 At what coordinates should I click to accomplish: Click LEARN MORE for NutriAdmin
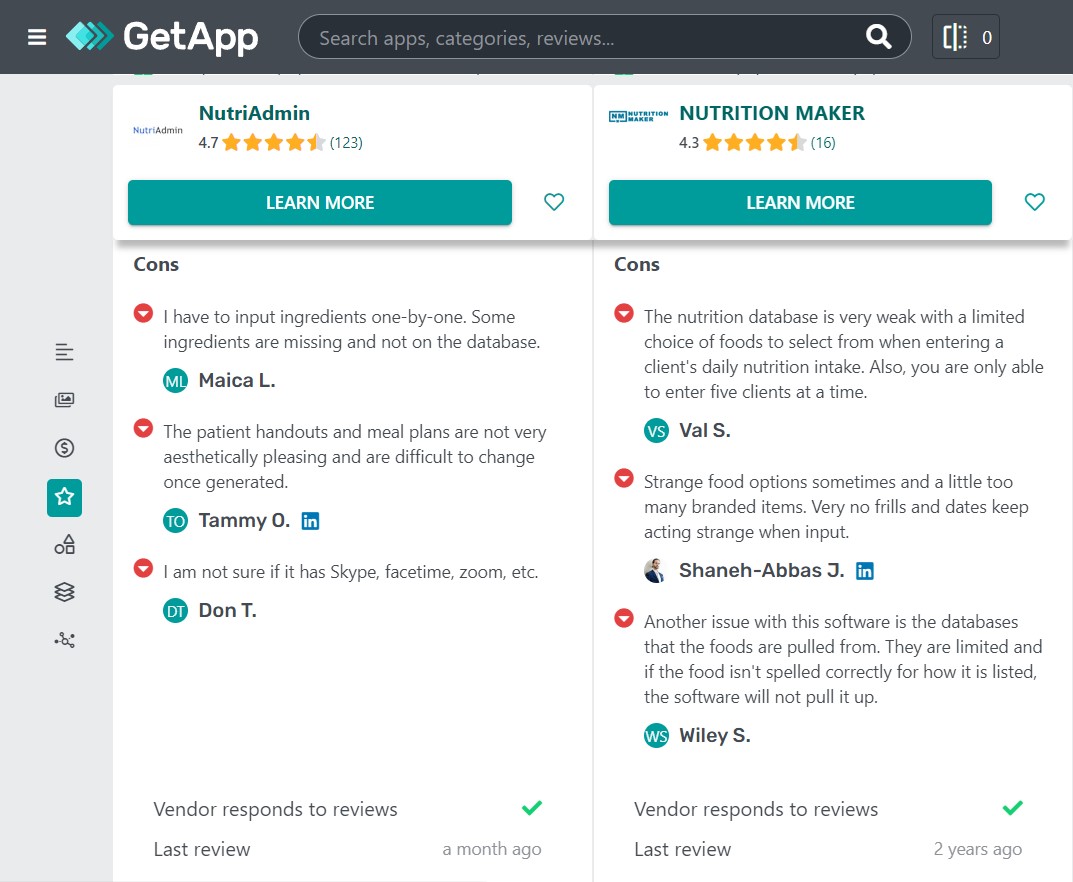tap(319, 202)
